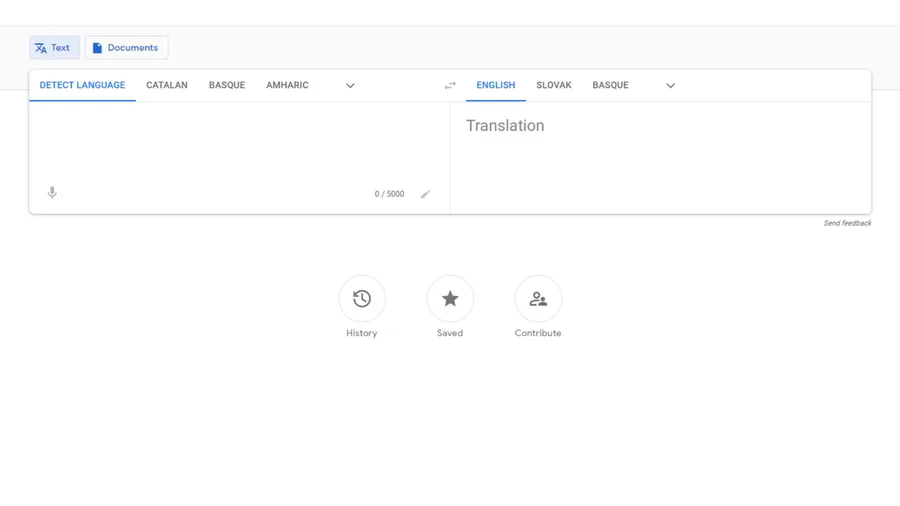Click inside the source text input area
This screenshot has width=900, height=506.
[239, 143]
